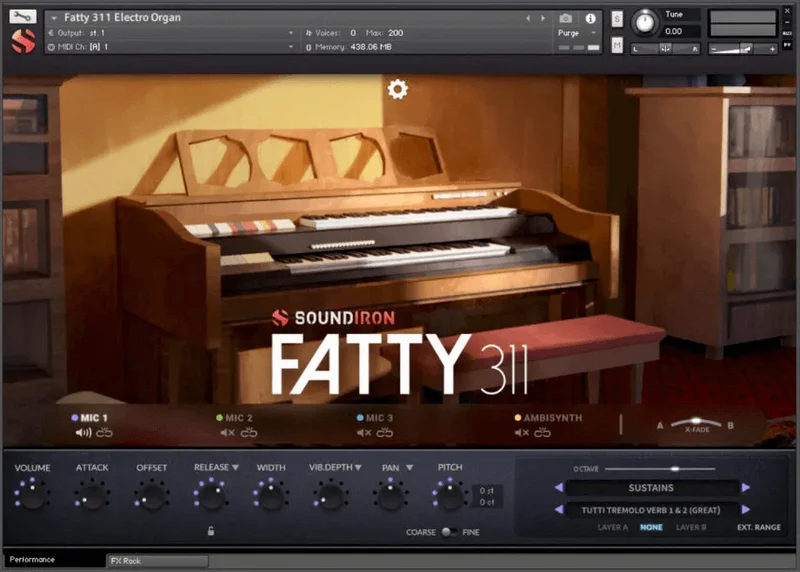
Task: Click the pitch 0 ct value
Action: (x=486, y=502)
